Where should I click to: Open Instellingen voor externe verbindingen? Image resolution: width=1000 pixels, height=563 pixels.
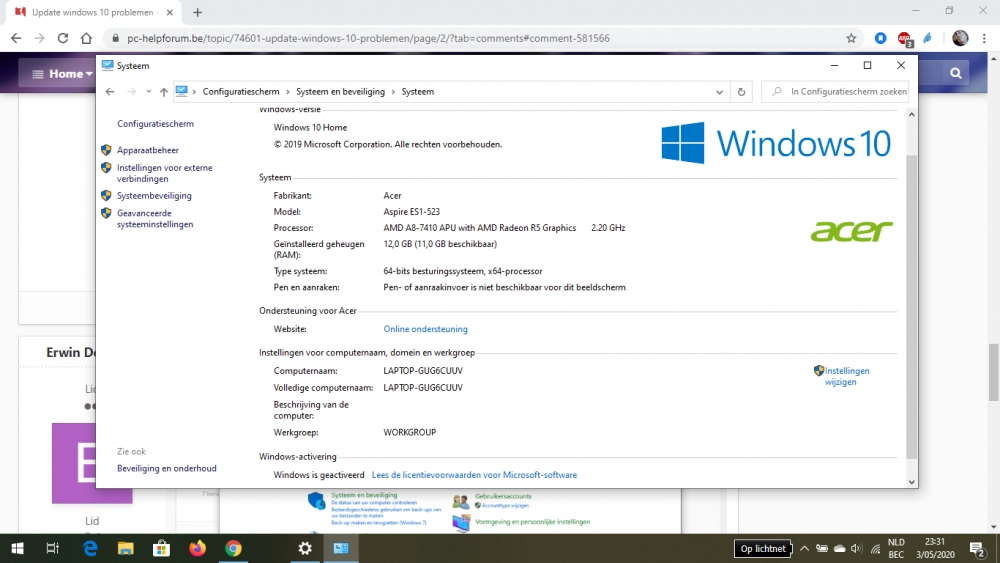(x=165, y=173)
